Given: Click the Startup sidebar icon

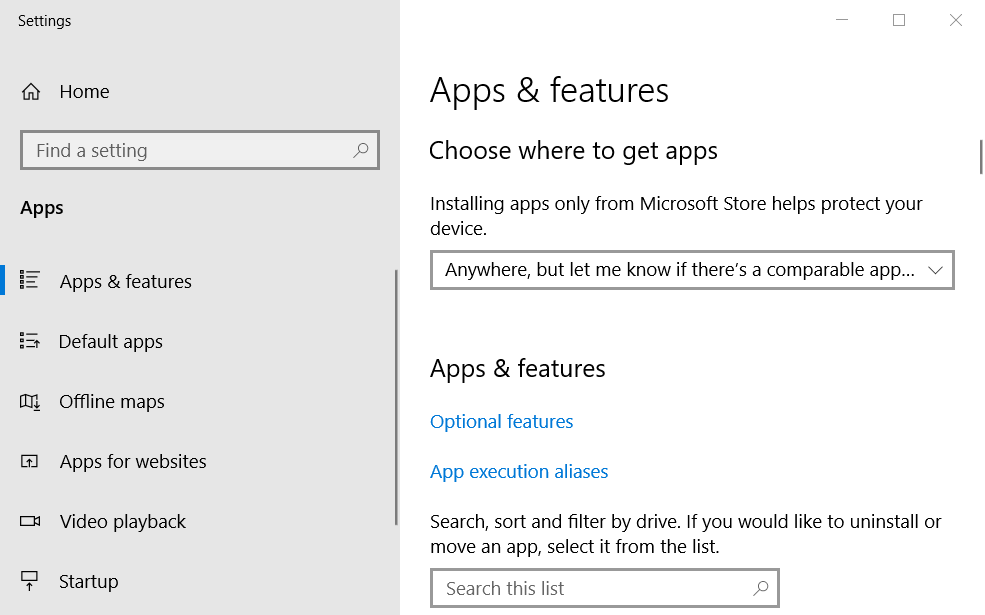Looking at the screenshot, I should [x=30, y=581].
